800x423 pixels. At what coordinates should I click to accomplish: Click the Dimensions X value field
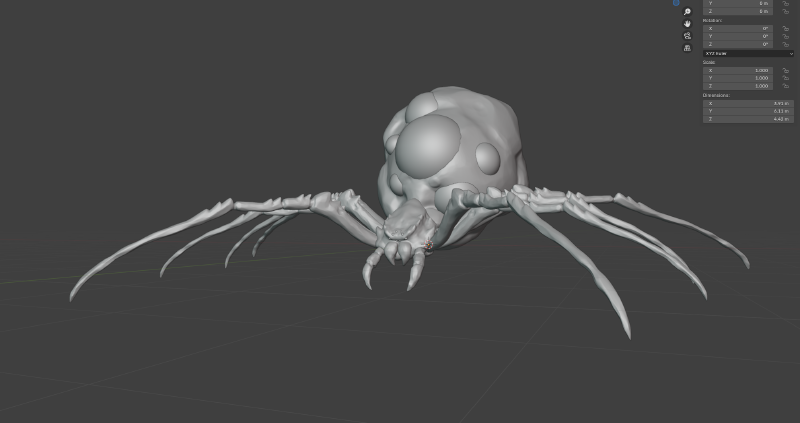[748, 103]
